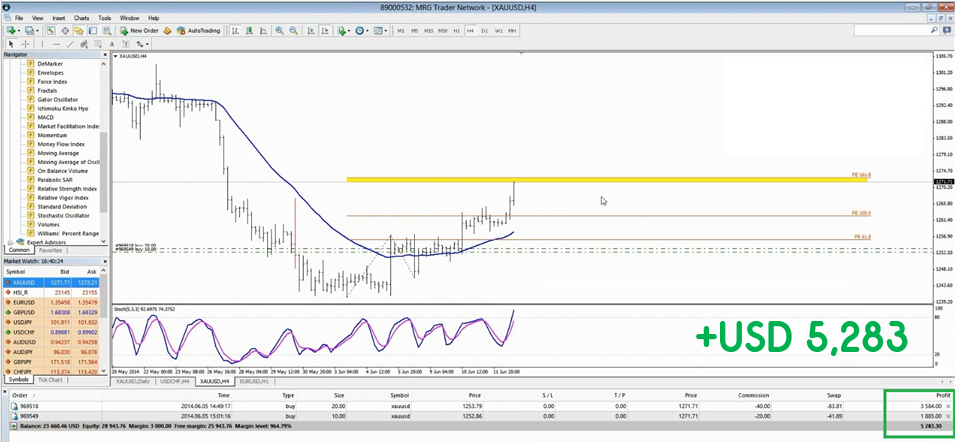Image resolution: width=955 pixels, height=442 pixels.
Task: Open the Charts menu
Action: (80, 18)
